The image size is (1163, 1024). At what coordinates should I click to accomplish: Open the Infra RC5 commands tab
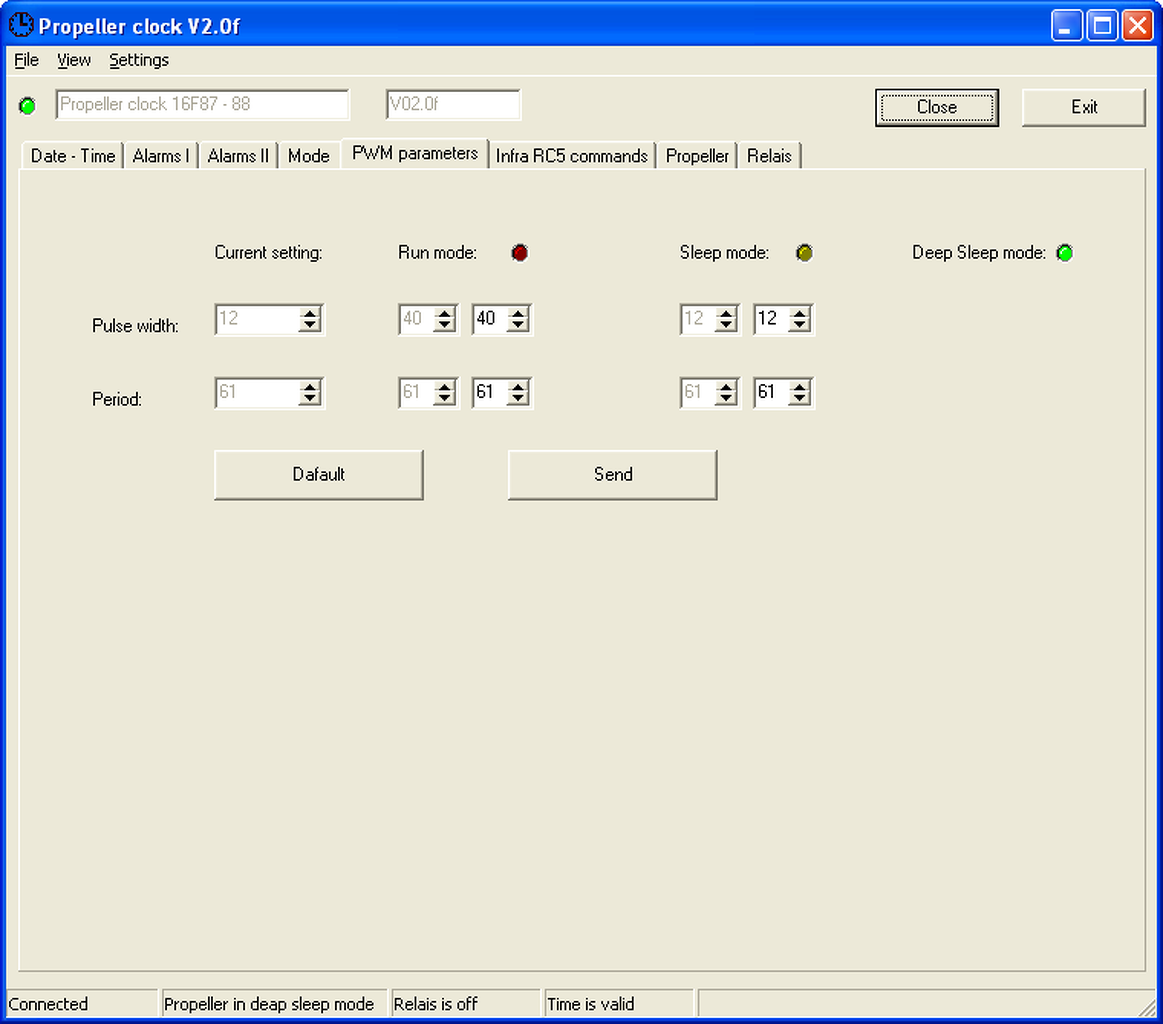[572, 156]
